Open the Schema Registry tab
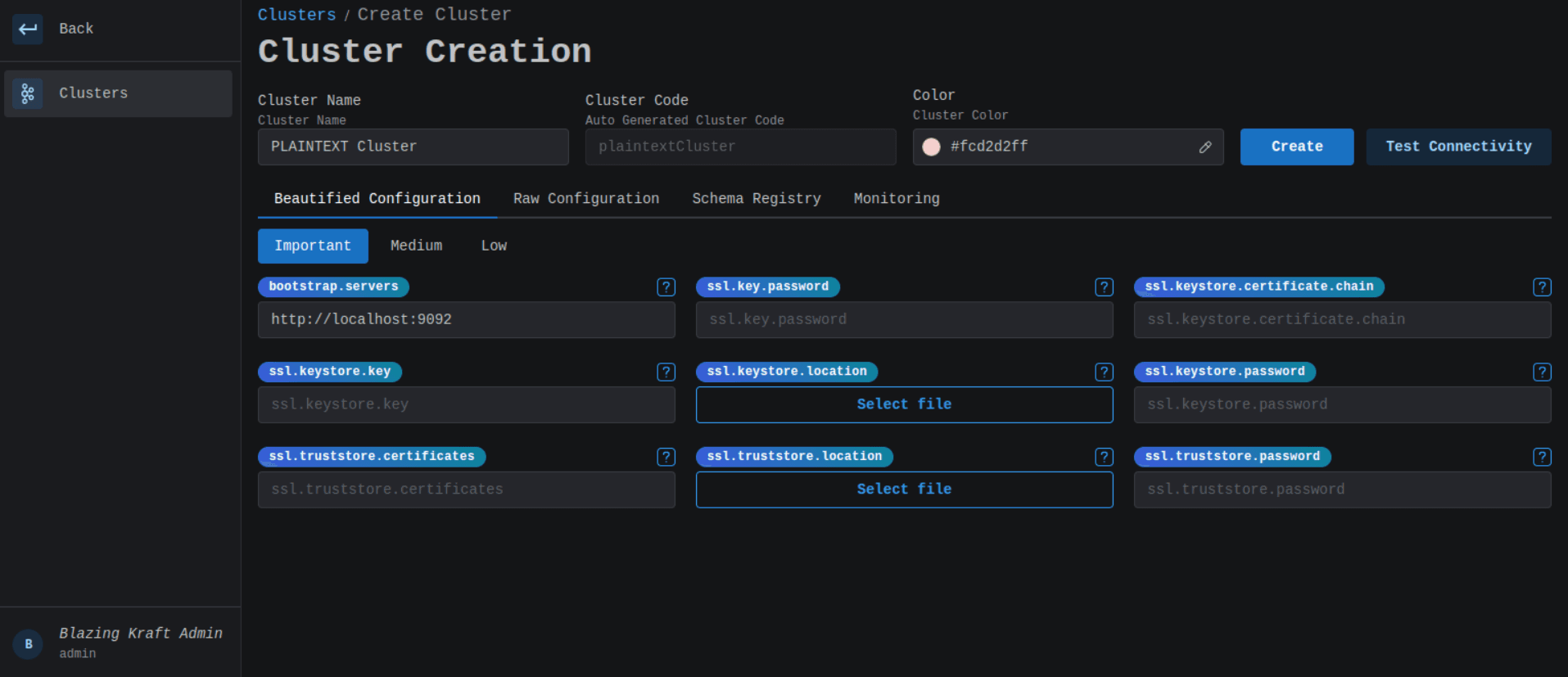 click(757, 199)
